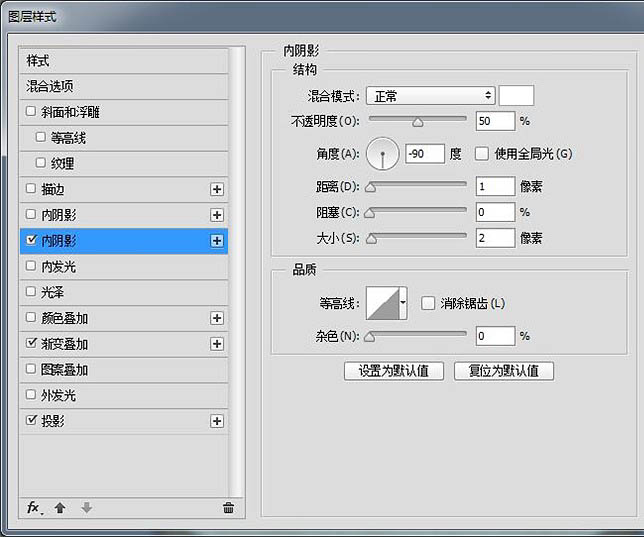Click the 设置为默认值 button
The width and height of the screenshot is (644, 537).
pos(394,371)
